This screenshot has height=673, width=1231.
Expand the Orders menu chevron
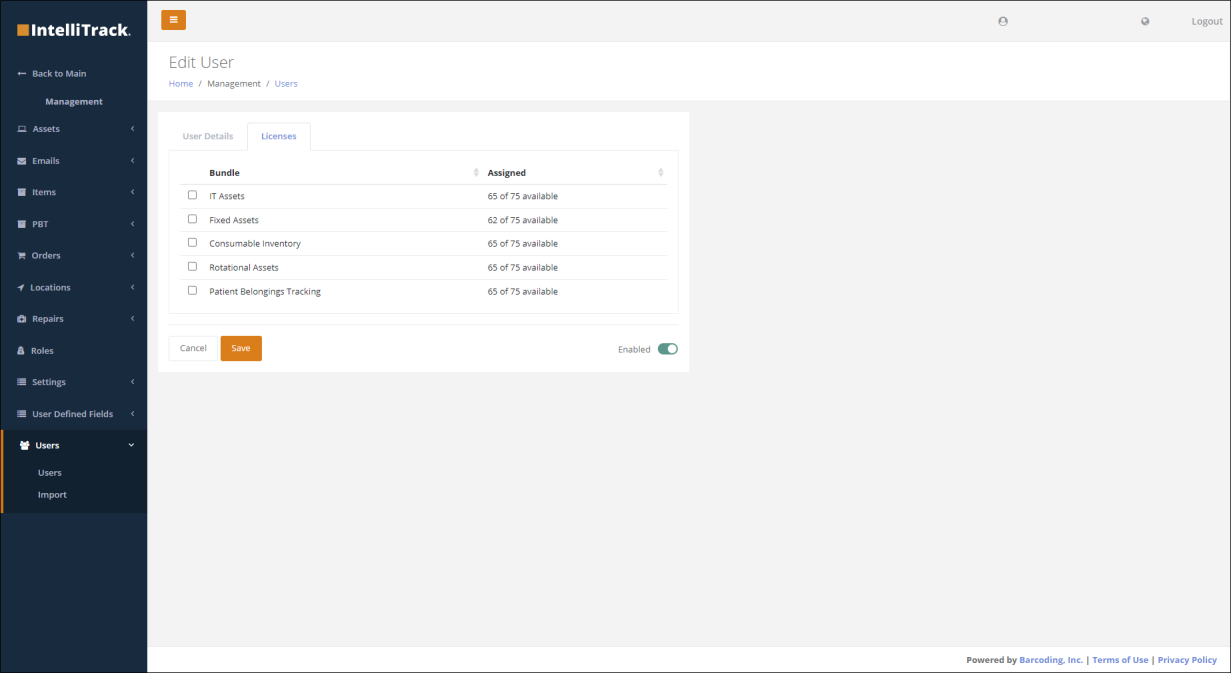point(132,256)
